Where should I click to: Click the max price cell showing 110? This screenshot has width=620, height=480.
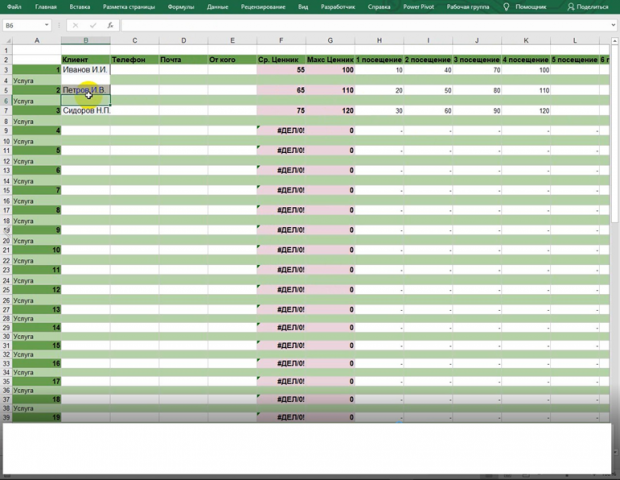point(330,91)
